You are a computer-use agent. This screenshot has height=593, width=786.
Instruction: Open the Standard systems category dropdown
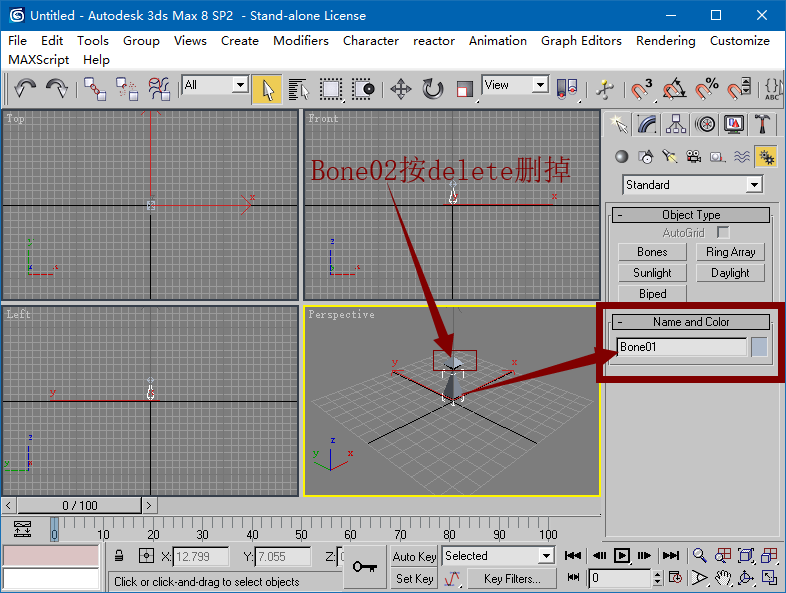point(753,185)
